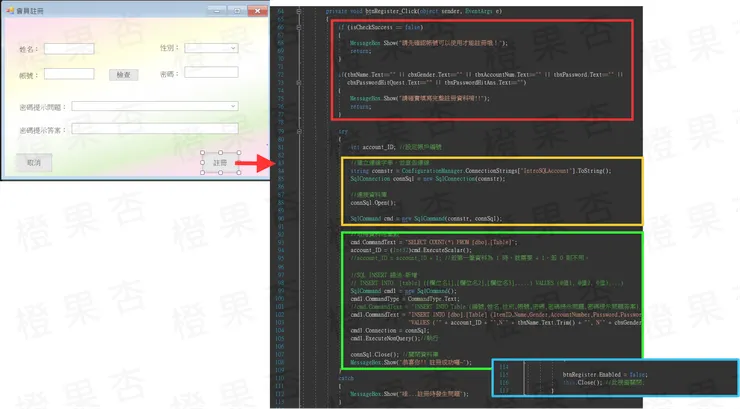Click the 'SqlCommand cmd1 = new SqlCommand();' line
The image size is (740, 409).
point(404,291)
